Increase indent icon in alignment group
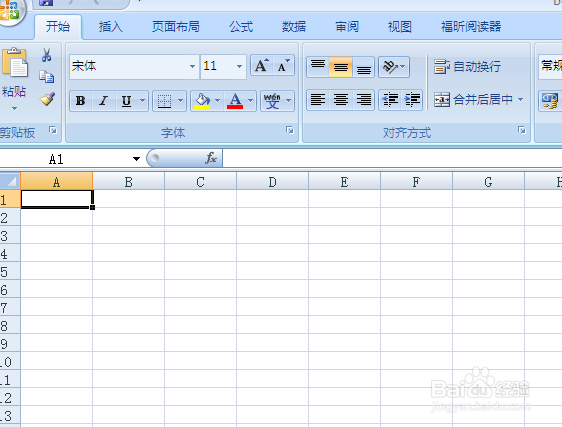 pos(412,99)
